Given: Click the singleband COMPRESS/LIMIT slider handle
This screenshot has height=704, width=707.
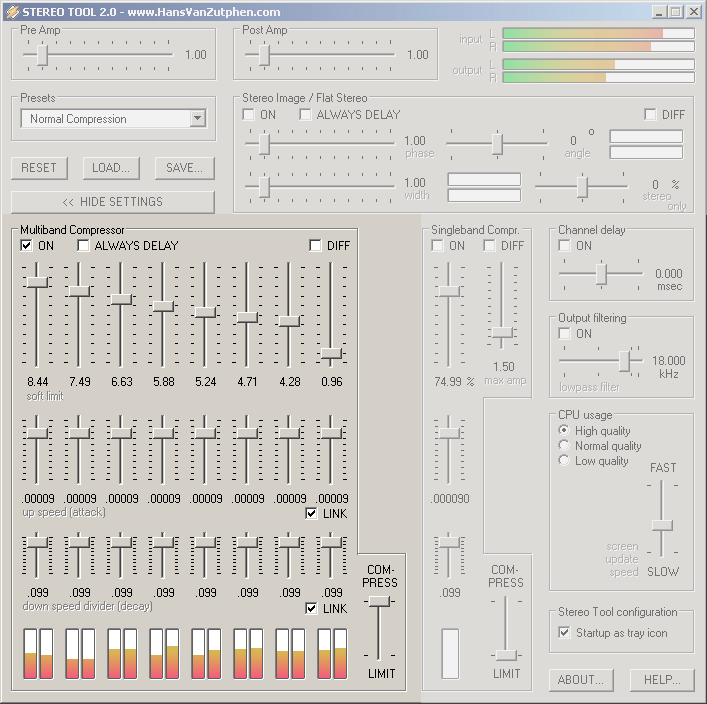Looking at the screenshot, I should coord(506,655).
